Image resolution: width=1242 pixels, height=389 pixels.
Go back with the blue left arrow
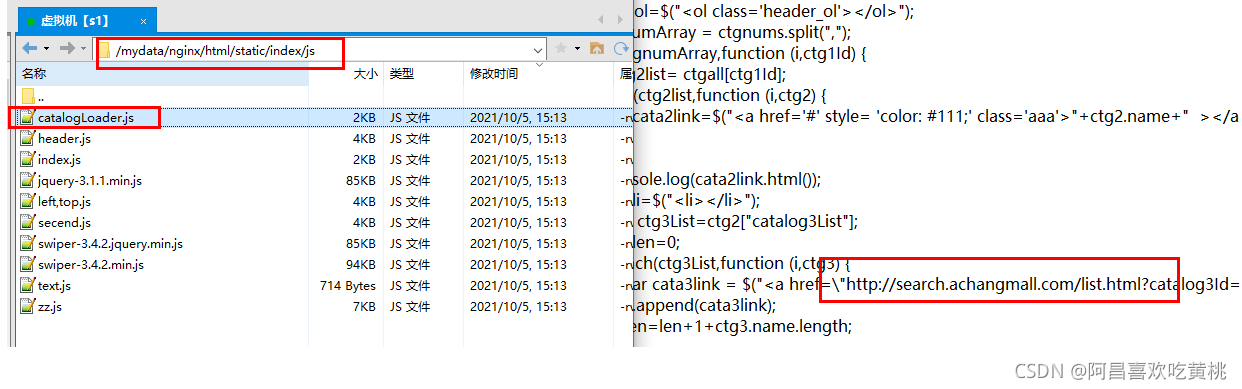click(x=30, y=48)
